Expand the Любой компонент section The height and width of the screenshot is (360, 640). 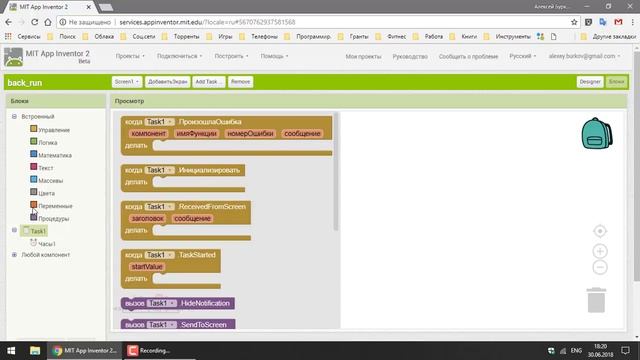tap(14, 255)
